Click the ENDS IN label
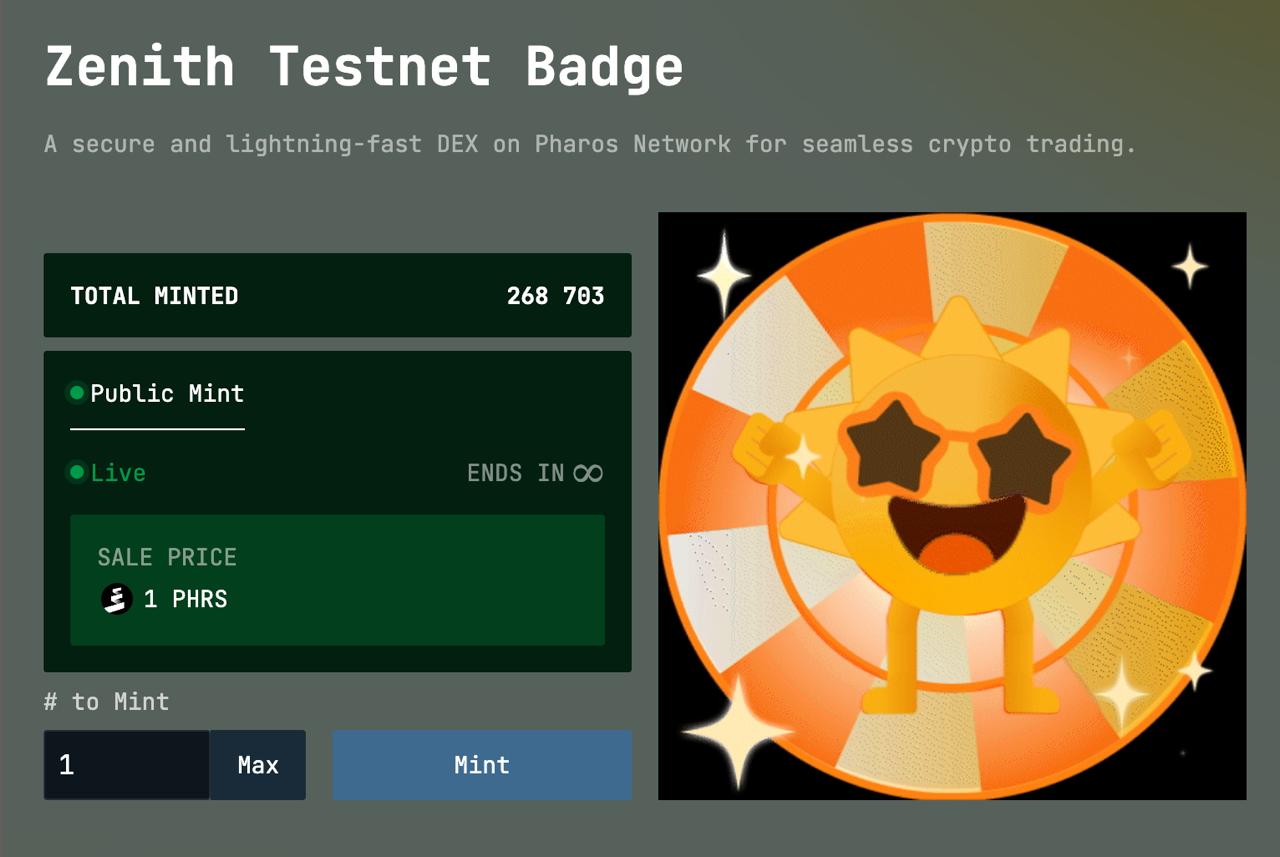The image size is (1280, 857). pyautogui.click(x=516, y=473)
